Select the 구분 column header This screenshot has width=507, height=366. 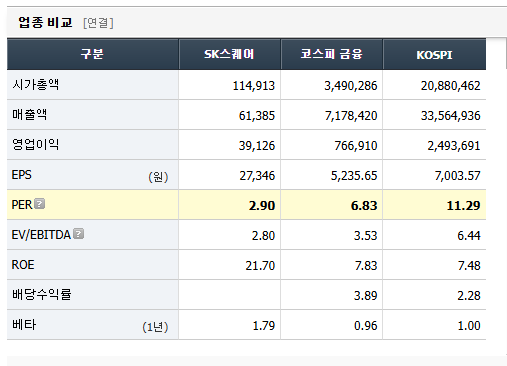[x=93, y=54]
